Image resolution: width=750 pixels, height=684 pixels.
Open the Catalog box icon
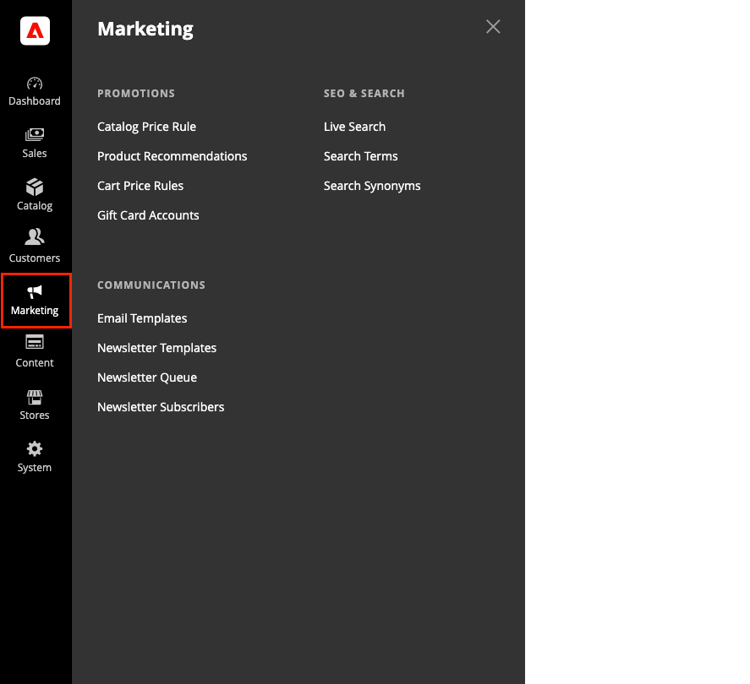34,187
